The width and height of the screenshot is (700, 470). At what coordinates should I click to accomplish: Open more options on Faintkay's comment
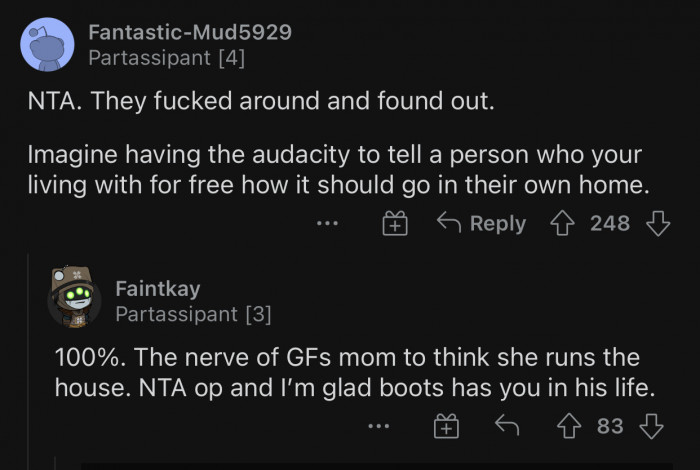(377, 427)
